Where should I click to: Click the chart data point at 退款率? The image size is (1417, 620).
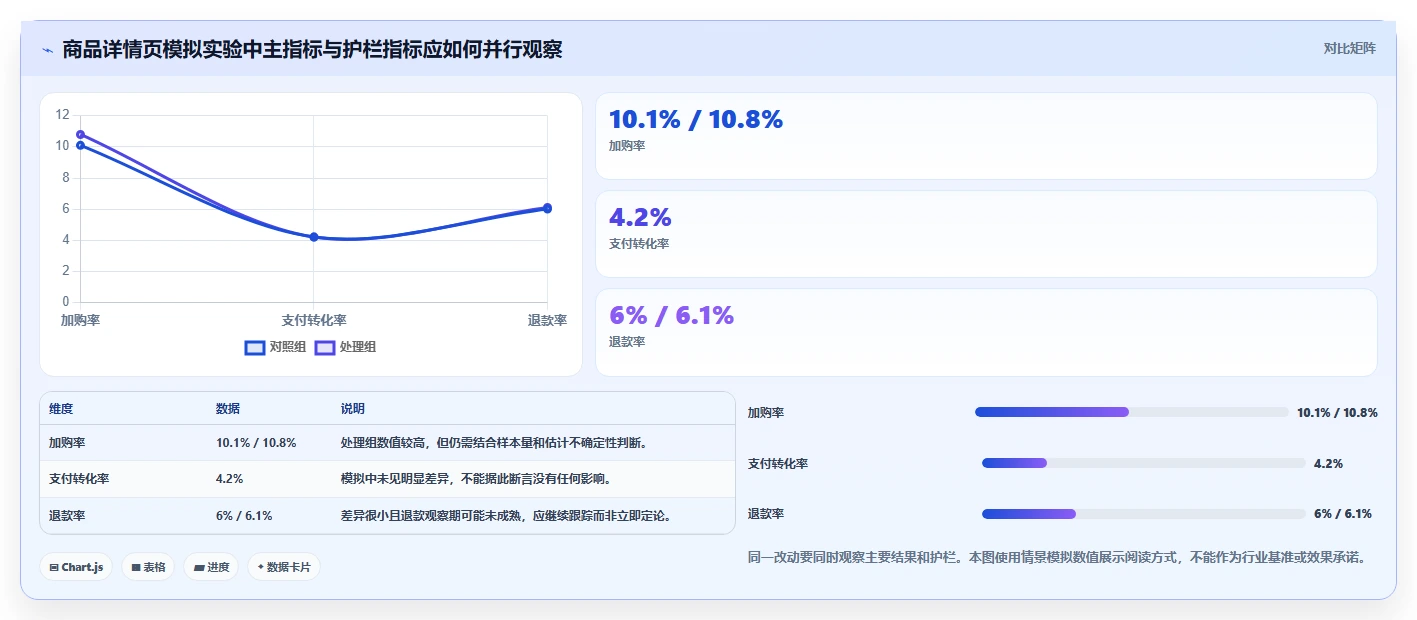tap(547, 208)
